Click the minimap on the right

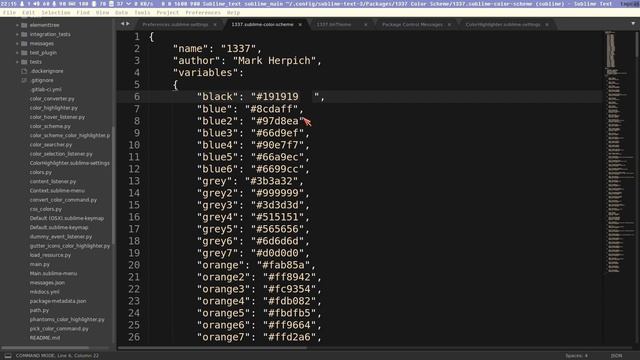tap(619, 151)
